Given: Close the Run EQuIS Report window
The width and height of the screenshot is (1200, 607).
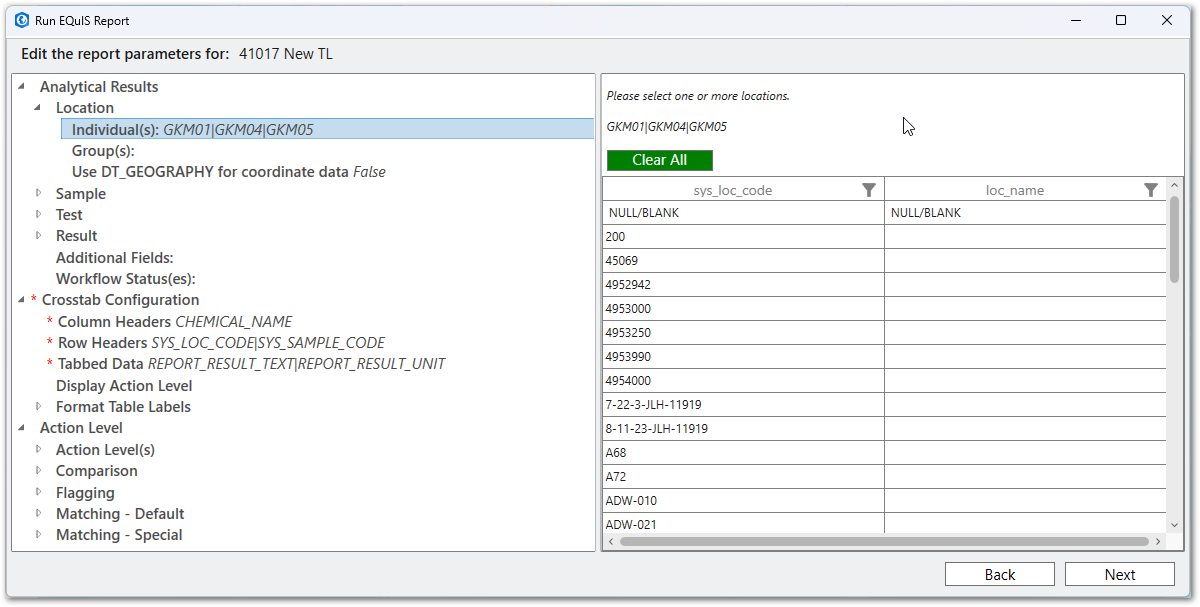Looking at the screenshot, I should tap(1167, 20).
